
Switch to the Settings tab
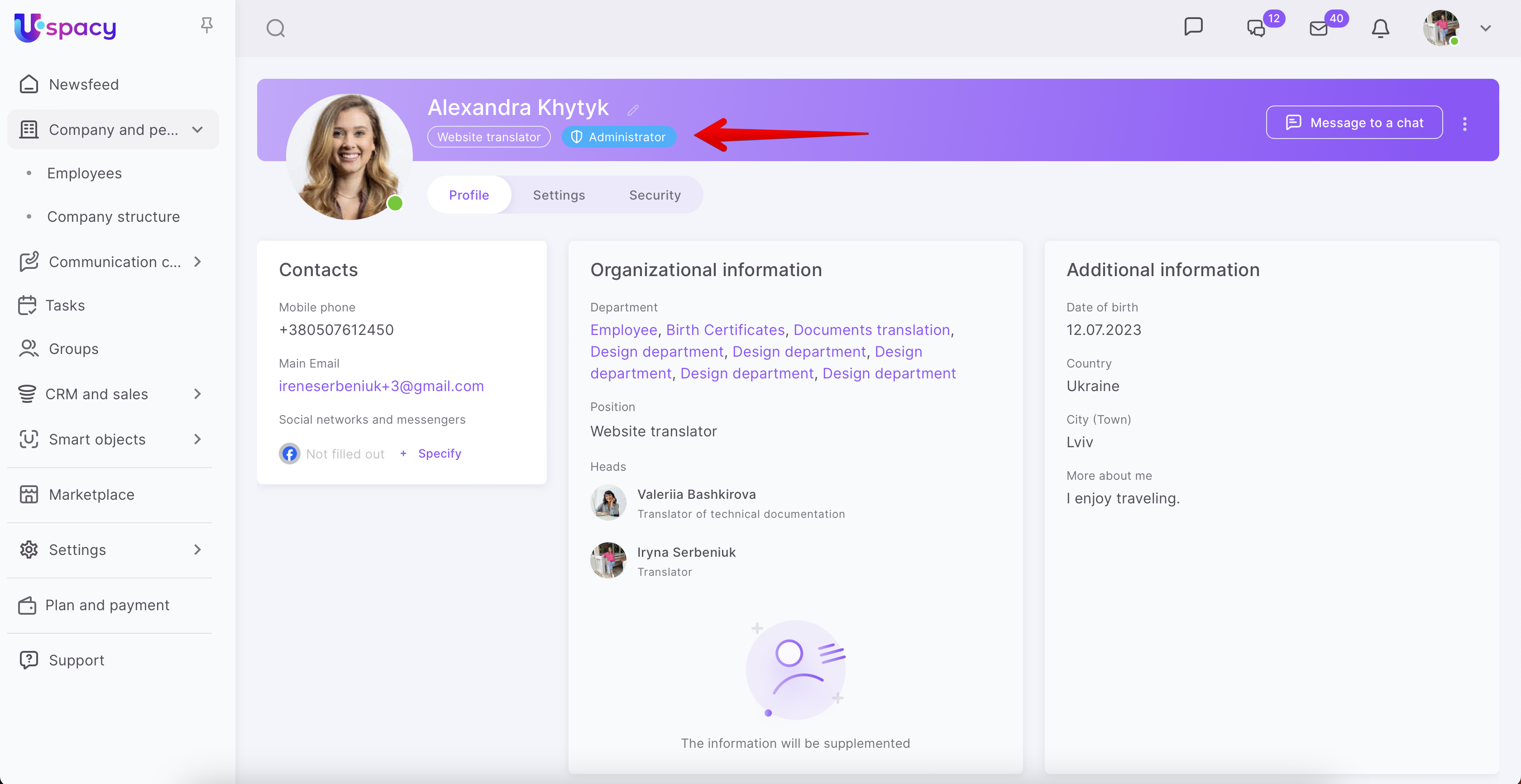559,195
